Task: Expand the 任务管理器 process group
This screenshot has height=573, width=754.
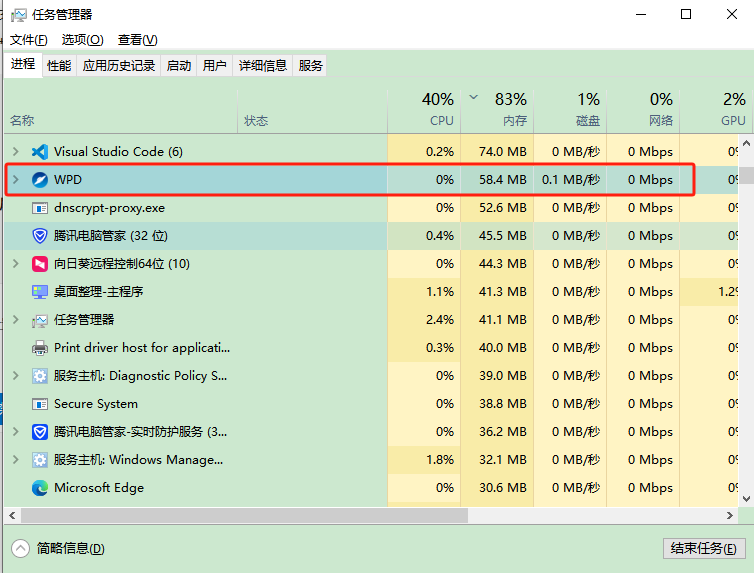Action: 15,320
